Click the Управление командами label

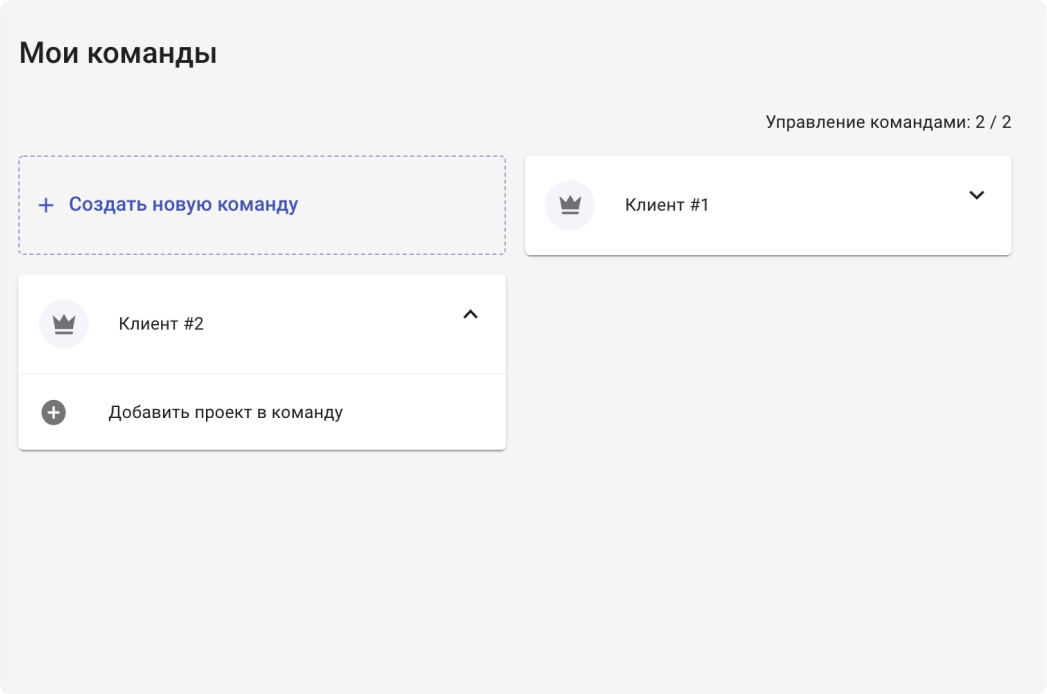(x=867, y=122)
